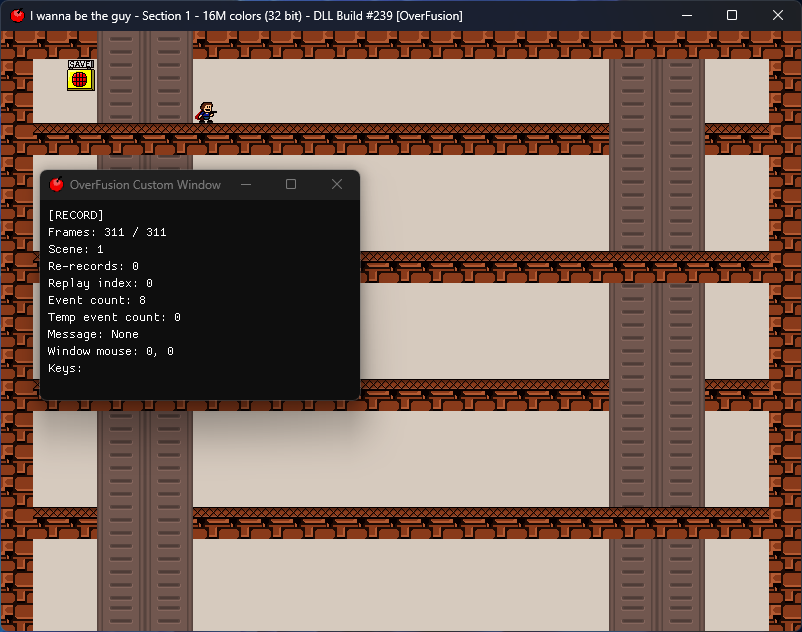Click the game window title text

pos(246,16)
